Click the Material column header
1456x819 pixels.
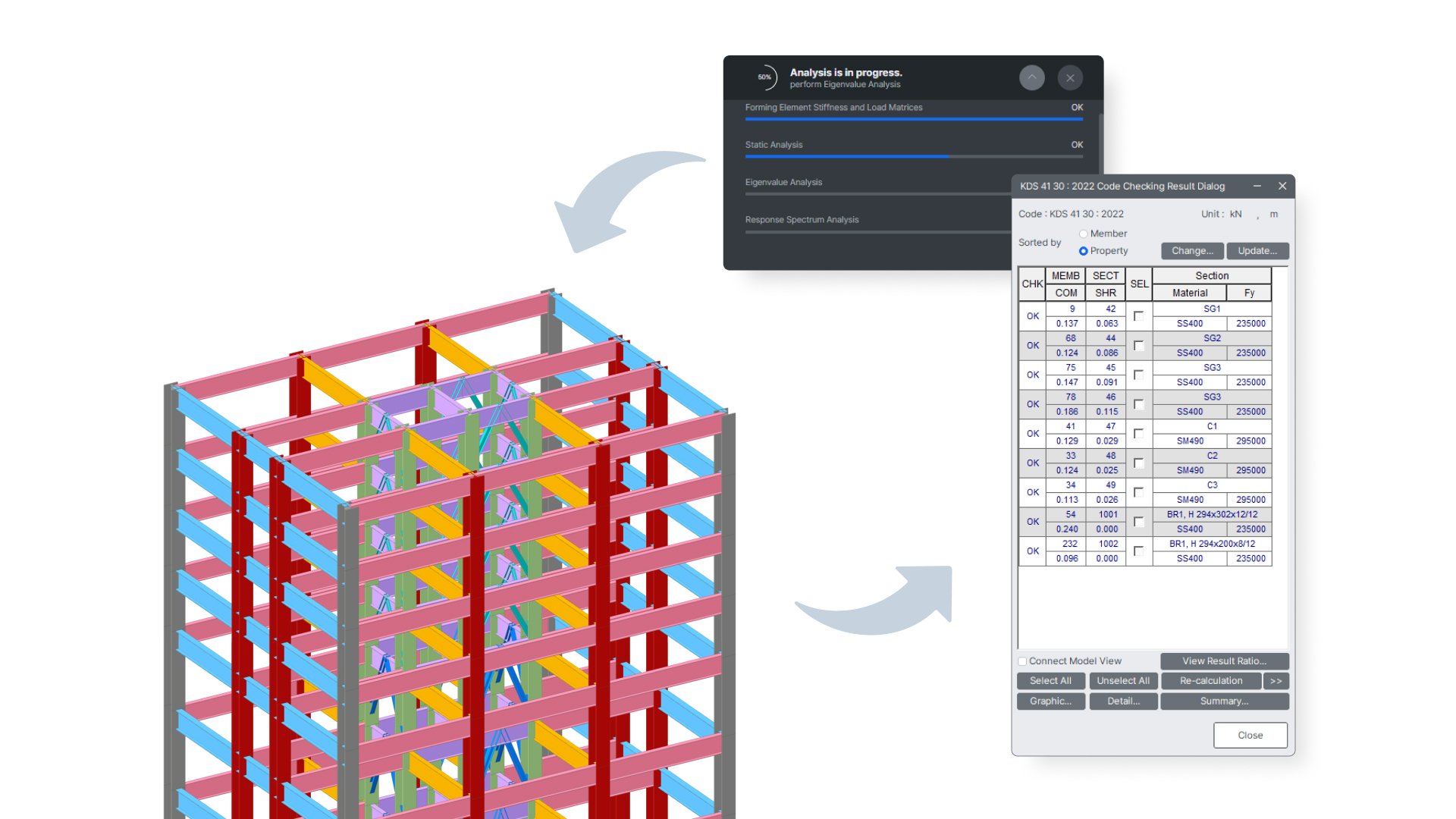point(1190,293)
